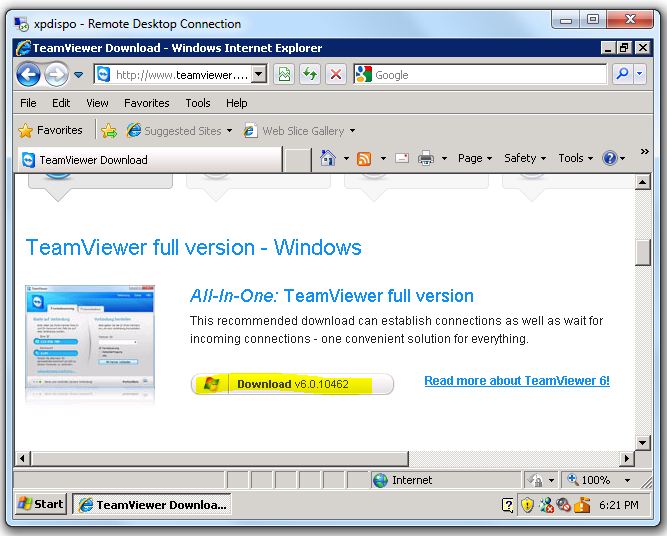Expand the Print dropdown arrow
This screenshot has width=667, height=536.
click(445, 159)
